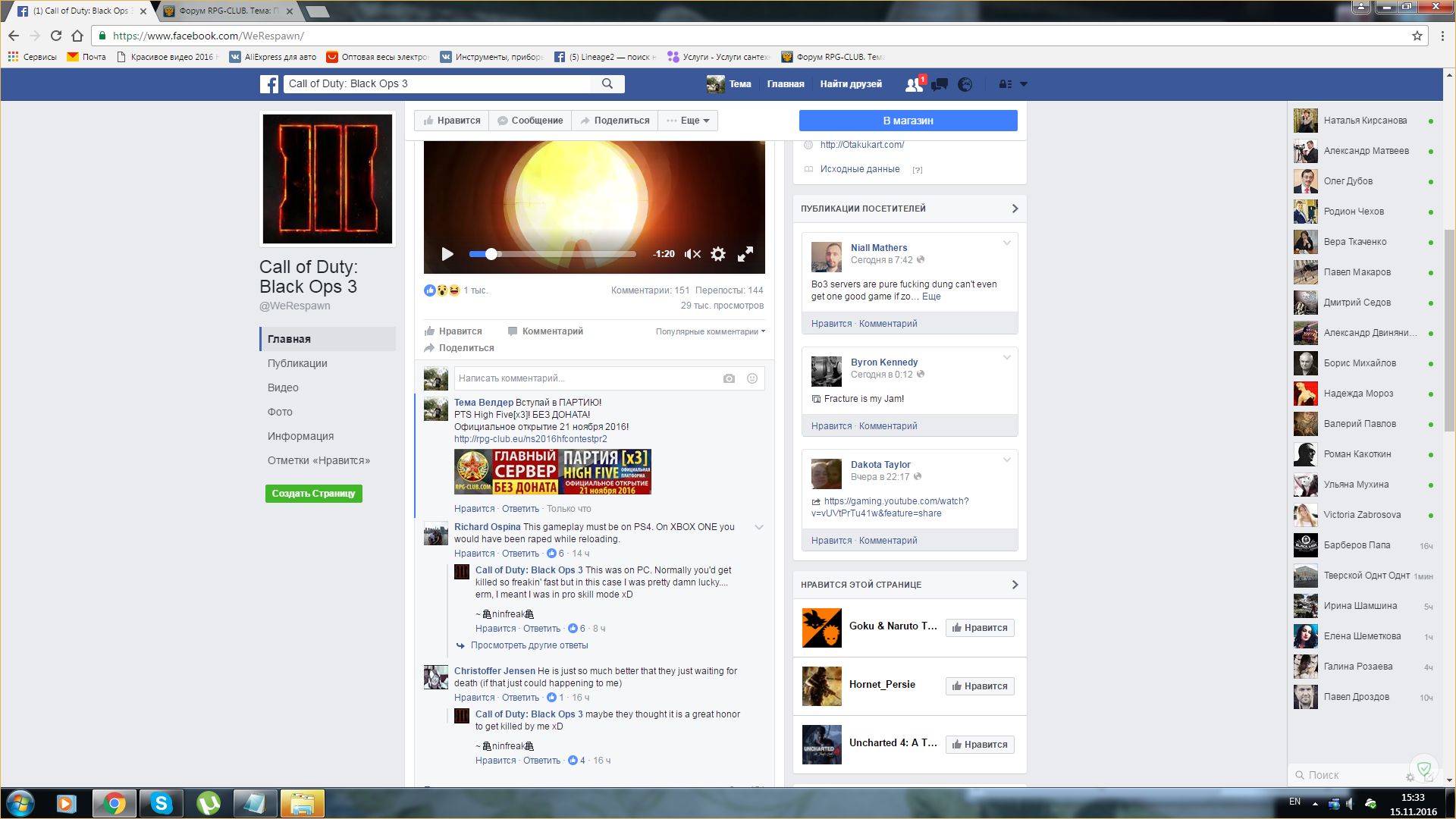Play the video
The height and width of the screenshot is (819, 1456).
coord(447,254)
